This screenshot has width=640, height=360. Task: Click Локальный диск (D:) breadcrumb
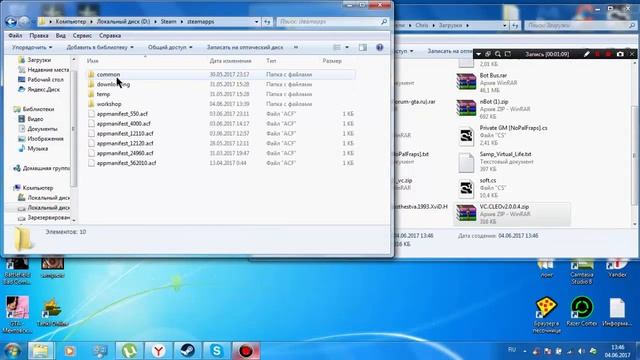click(123, 22)
